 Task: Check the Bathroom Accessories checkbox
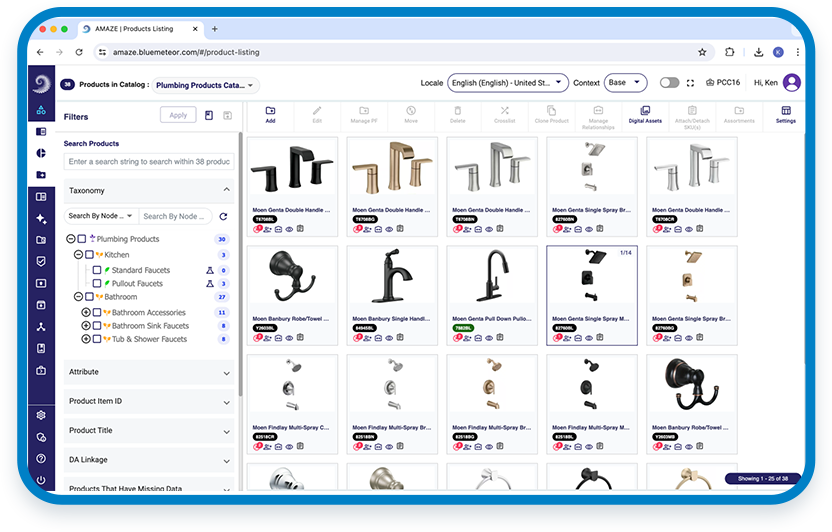pos(97,312)
